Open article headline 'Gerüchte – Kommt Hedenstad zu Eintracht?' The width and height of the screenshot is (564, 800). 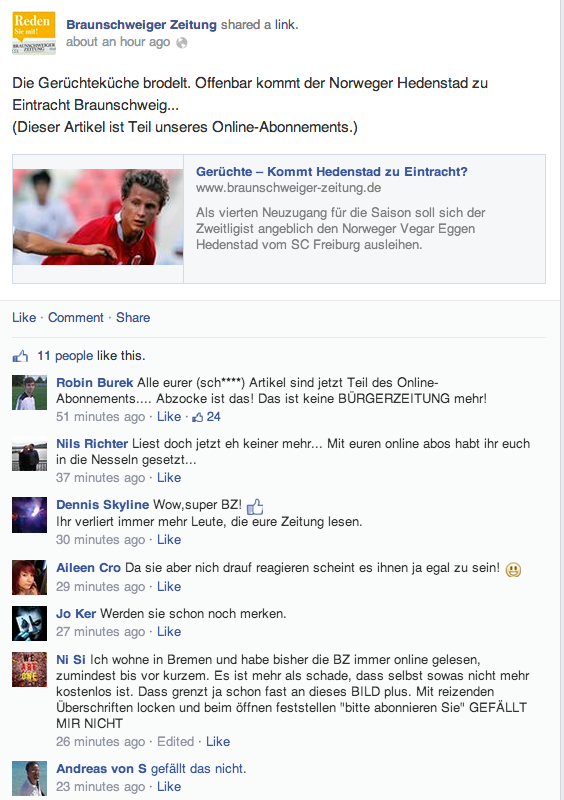pos(332,171)
